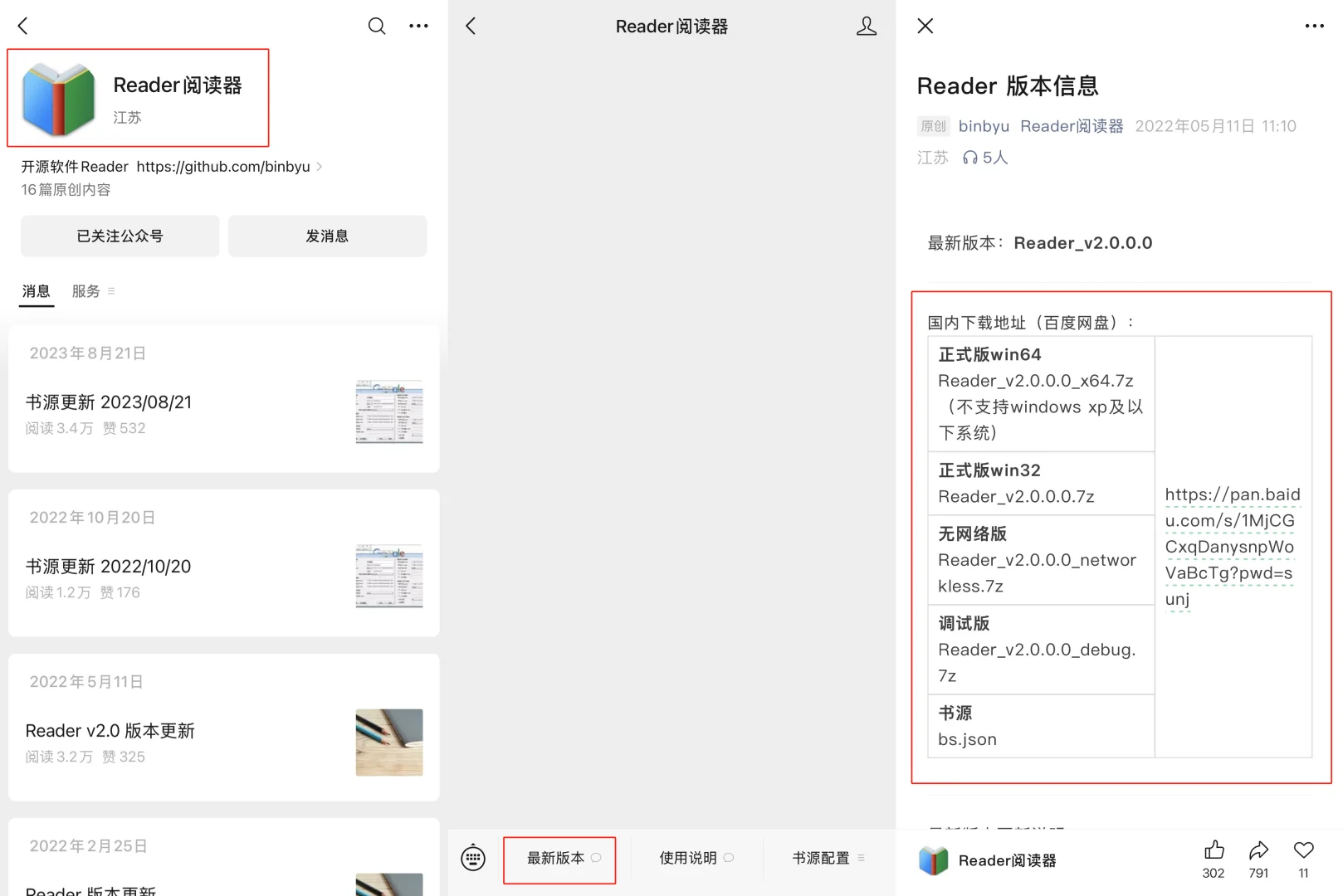Image resolution: width=1343 pixels, height=896 pixels.
Task: Open the 最新版本 menu
Action: click(x=564, y=858)
